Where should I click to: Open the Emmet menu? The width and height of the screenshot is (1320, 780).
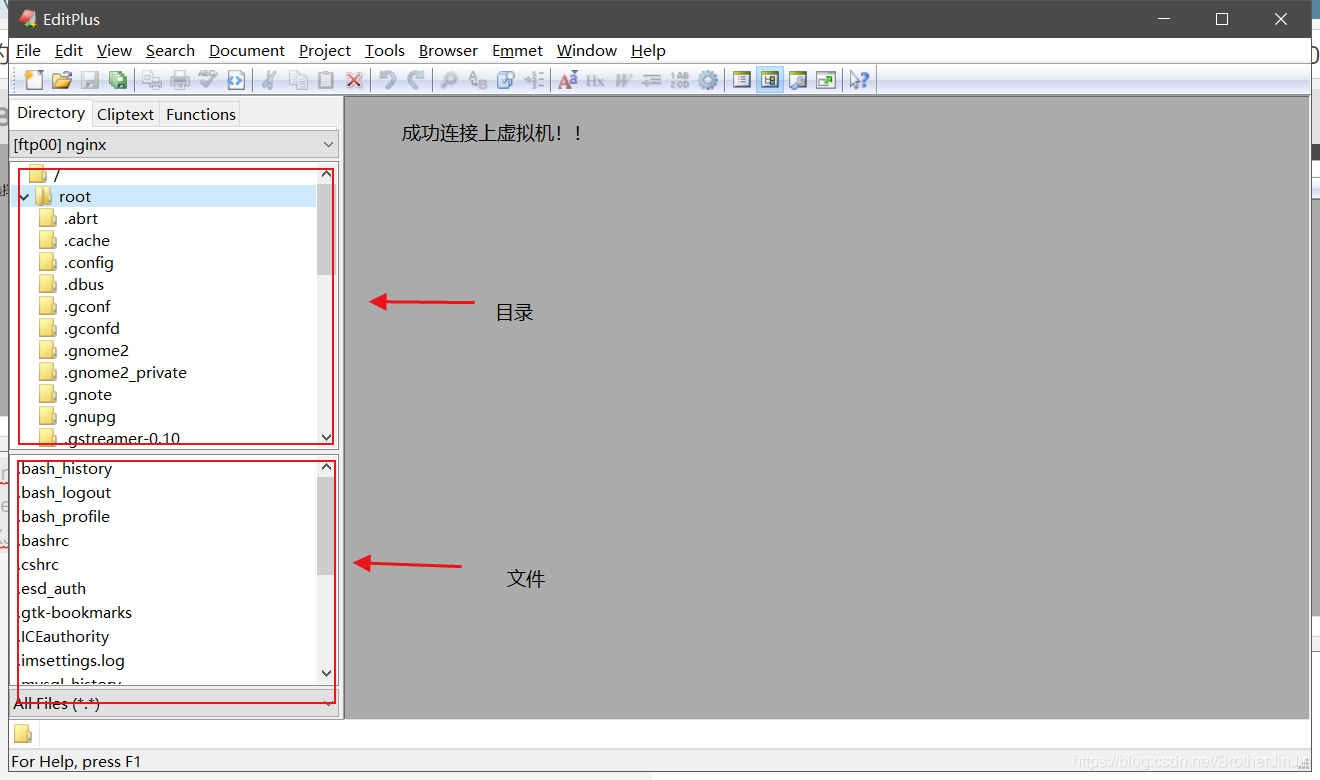[x=517, y=50]
